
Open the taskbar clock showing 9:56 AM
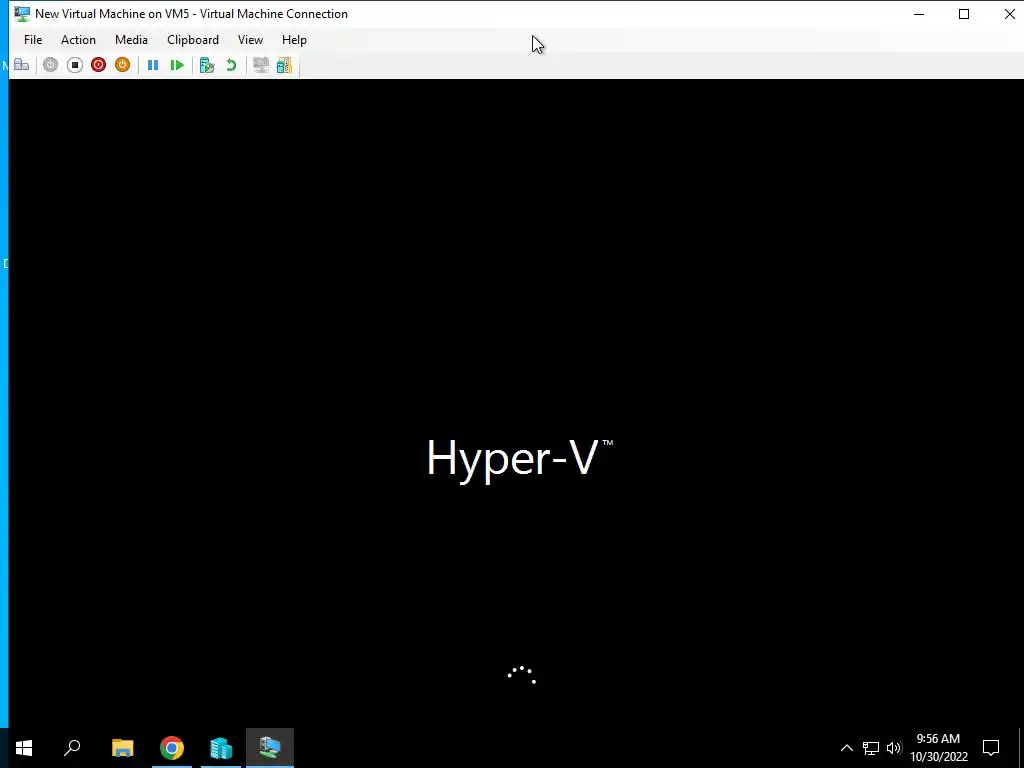tap(938, 748)
